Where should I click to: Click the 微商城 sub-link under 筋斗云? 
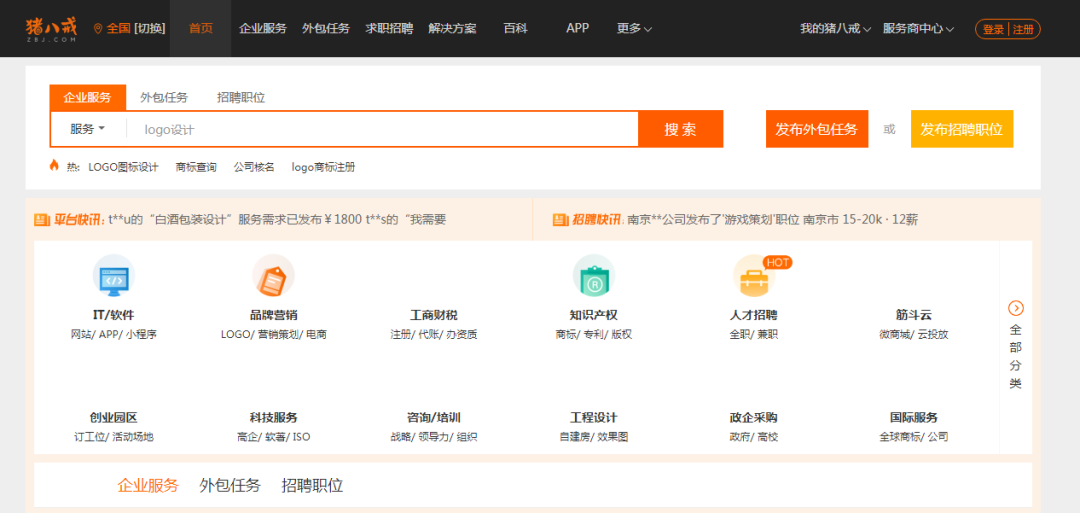point(895,335)
